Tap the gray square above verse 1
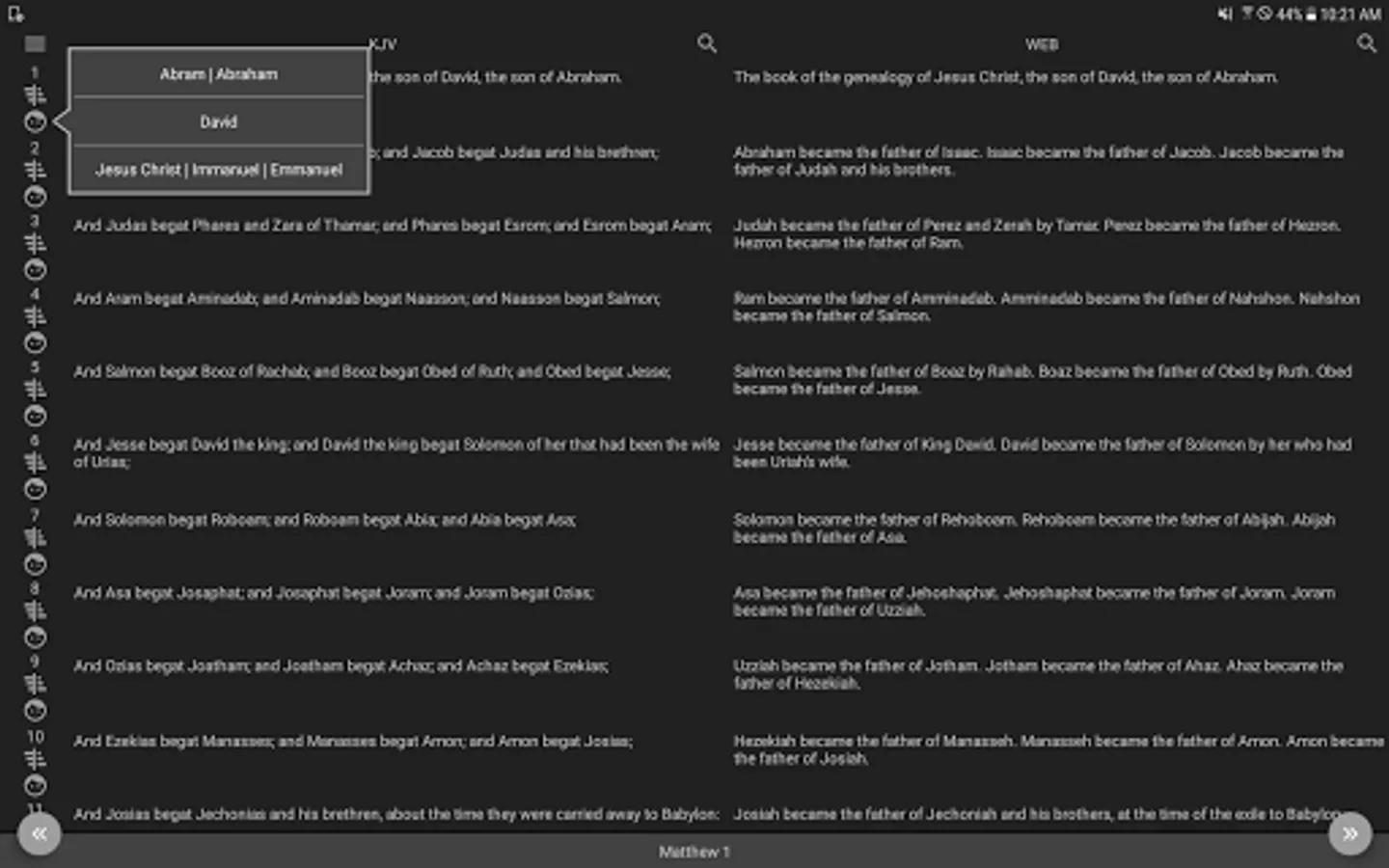 tap(35, 43)
